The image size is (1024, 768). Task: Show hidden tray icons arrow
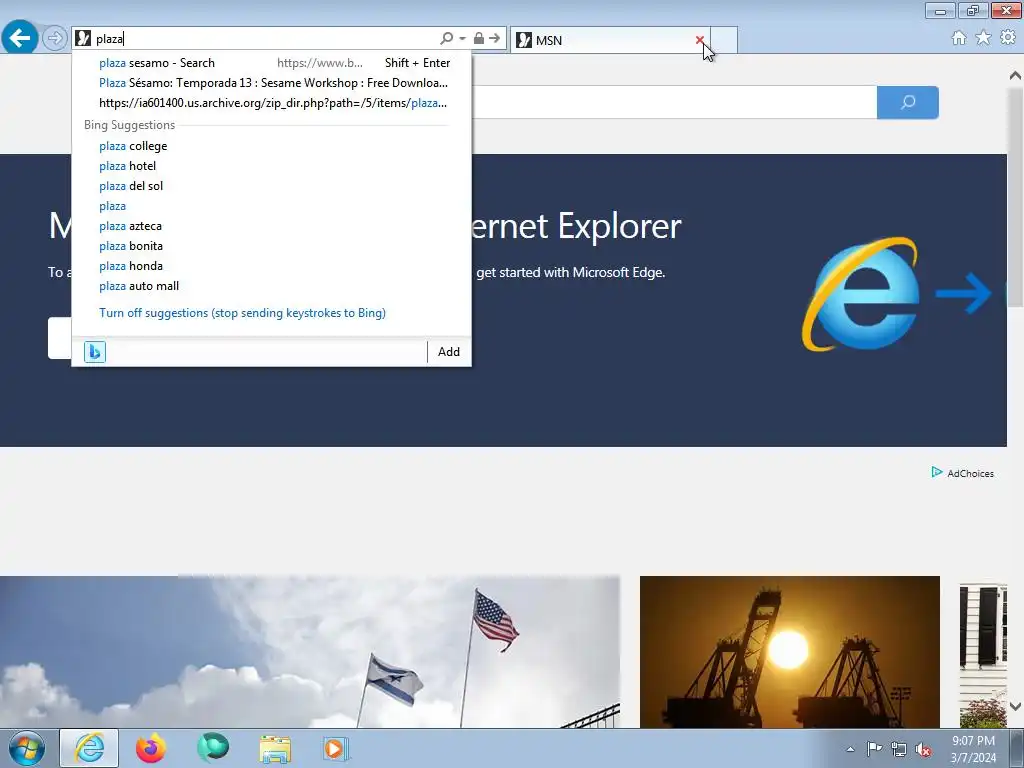click(x=850, y=749)
